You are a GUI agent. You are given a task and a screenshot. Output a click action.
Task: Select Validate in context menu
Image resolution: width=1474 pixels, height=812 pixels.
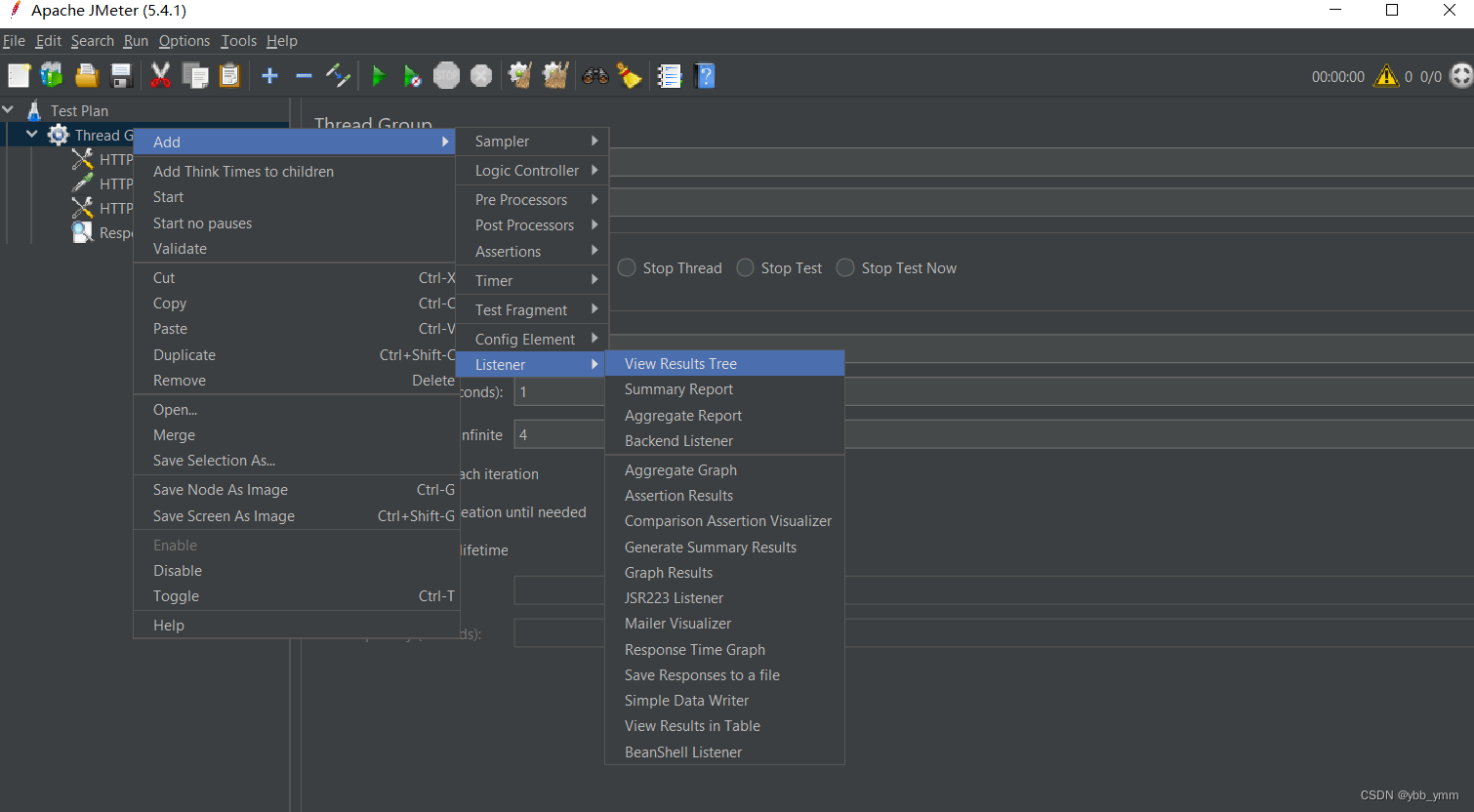click(x=295, y=249)
